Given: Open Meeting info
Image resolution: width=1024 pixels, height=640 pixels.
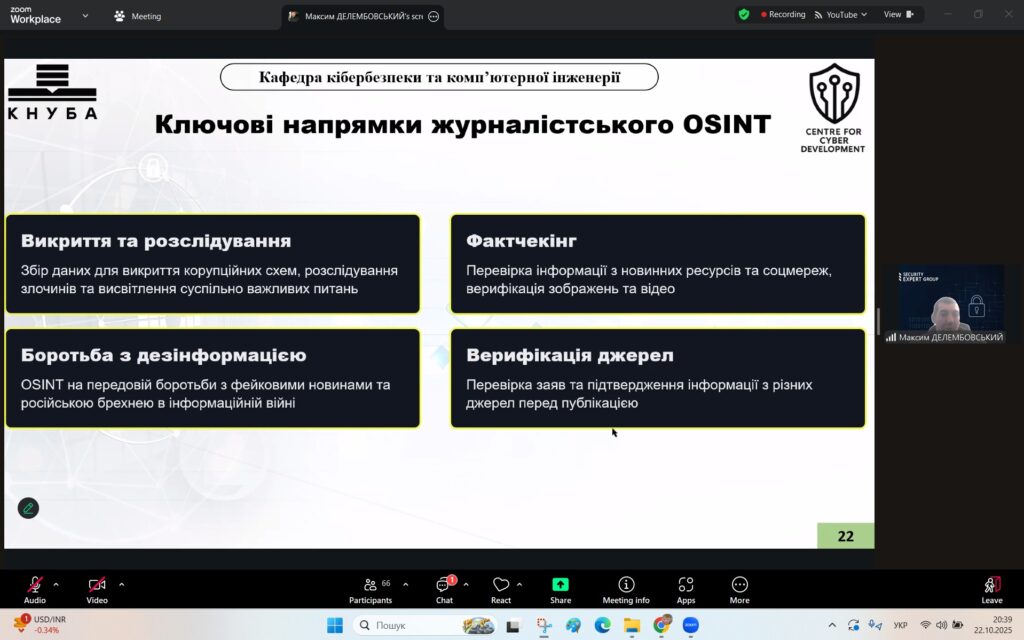Looking at the screenshot, I should click(x=626, y=587).
